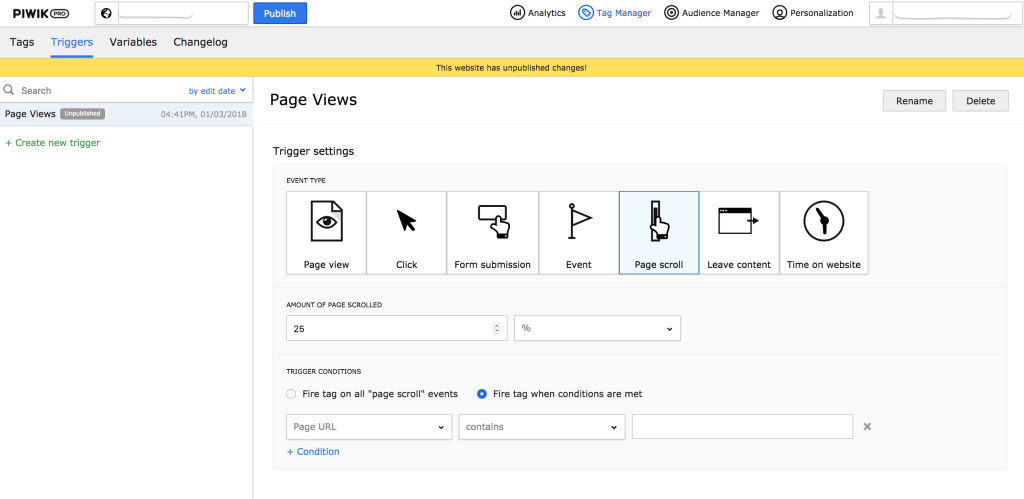Select the Page view event type
Viewport: 1024px width, 499px height.
327,233
